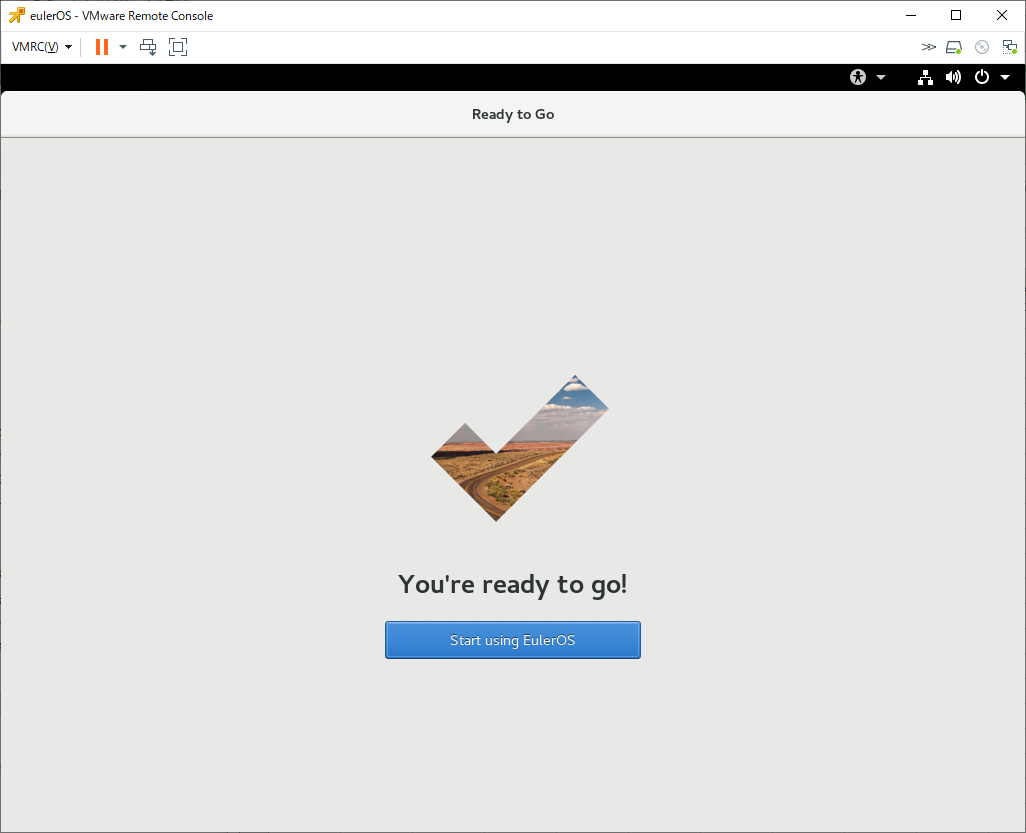
Task: Expand the dropdown arrow beside accessibility icon
Action: pyautogui.click(x=881, y=77)
